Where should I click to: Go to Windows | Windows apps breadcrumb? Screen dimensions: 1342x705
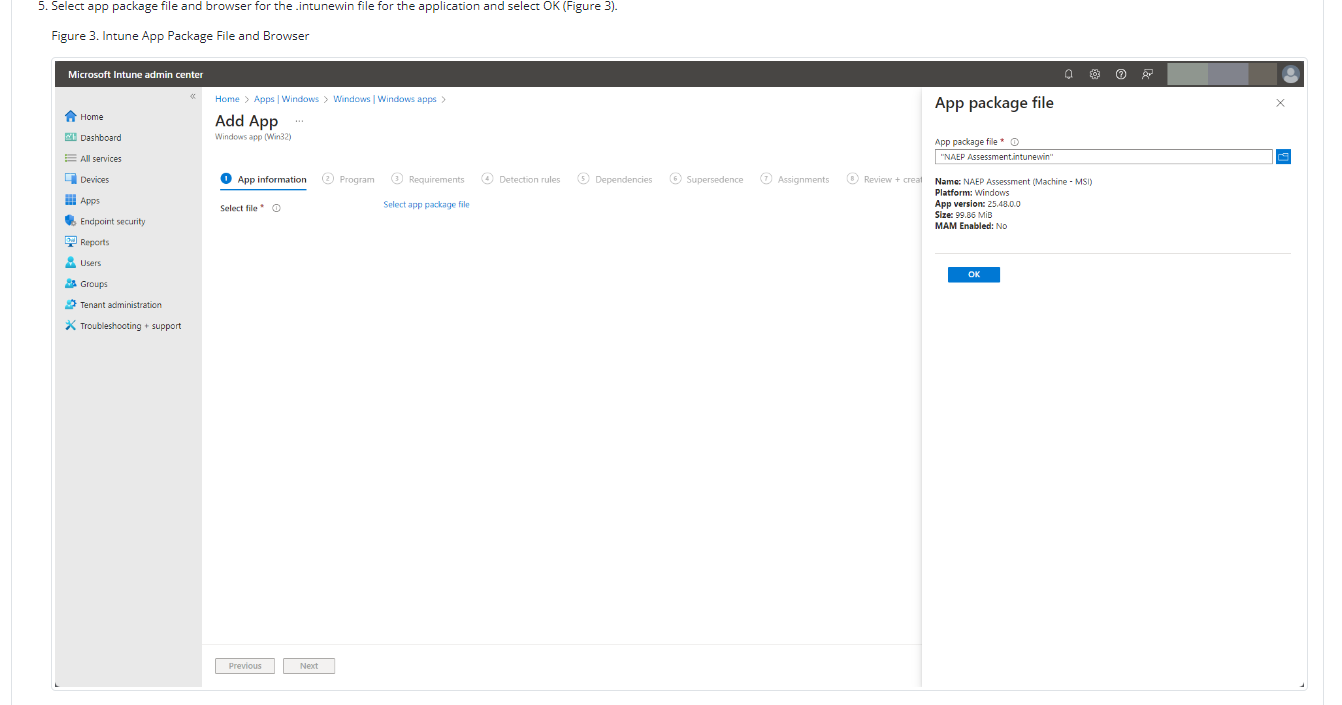click(385, 99)
